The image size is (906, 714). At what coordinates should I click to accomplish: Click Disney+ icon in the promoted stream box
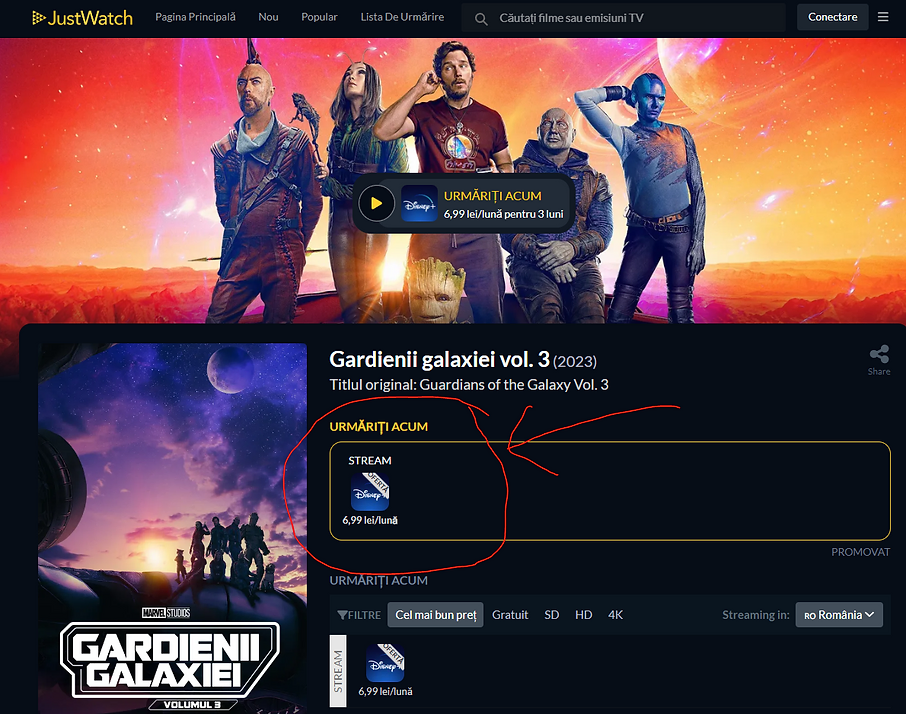pyautogui.click(x=369, y=492)
